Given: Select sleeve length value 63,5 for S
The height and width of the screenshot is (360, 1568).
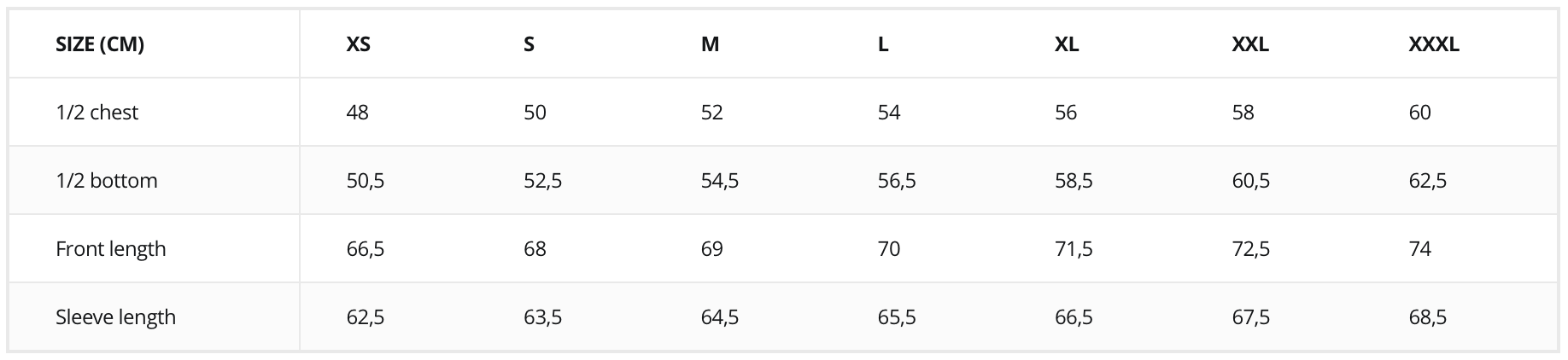Looking at the screenshot, I should pyautogui.click(x=543, y=317).
